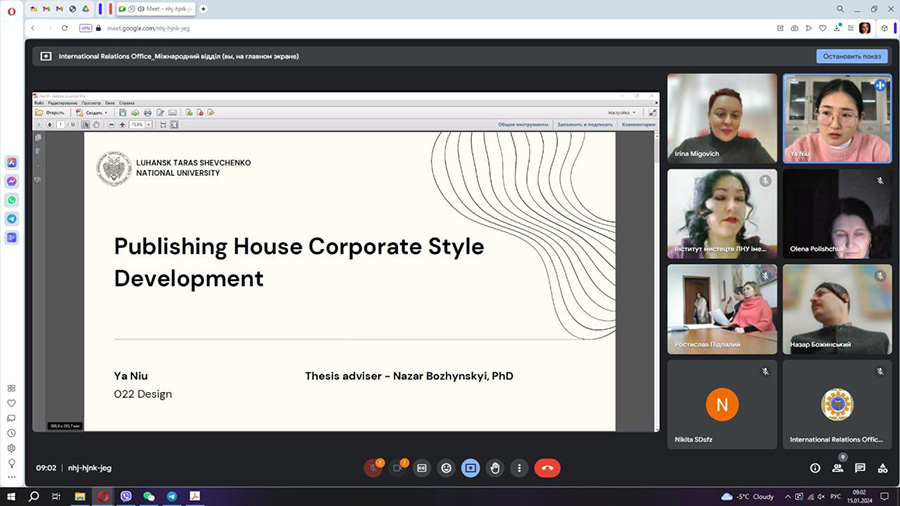Open the three-dot more options menu
This screenshot has width=900, height=506.
coord(519,467)
